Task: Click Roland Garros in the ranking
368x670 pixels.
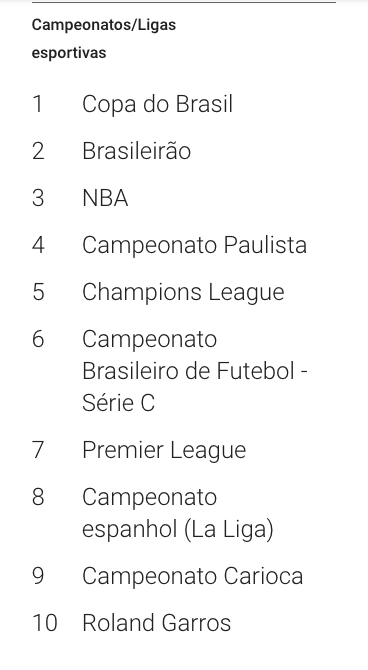Action: pyautogui.click(x=156, y=623)
